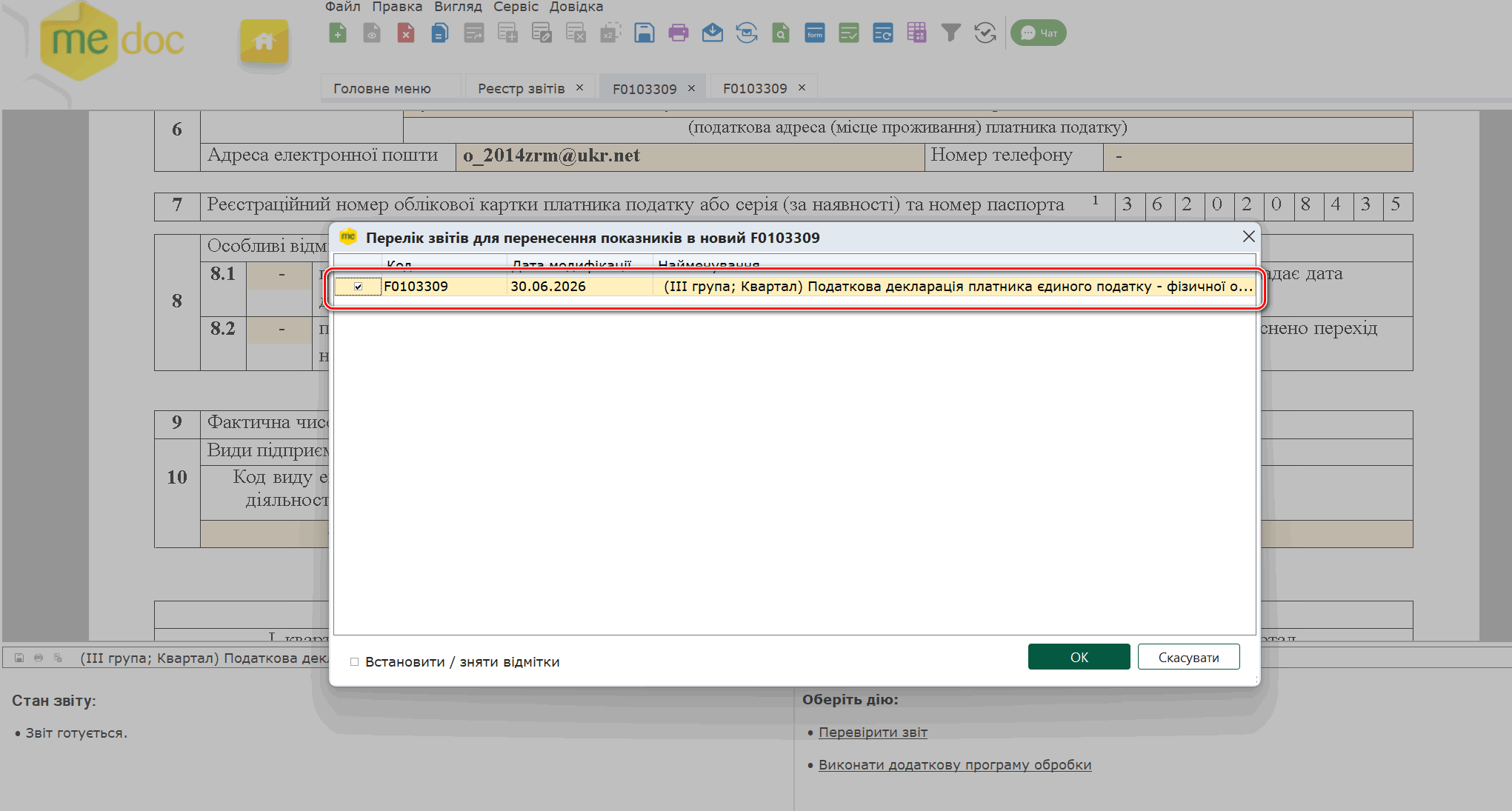The width and height of the screenshot is (1512, 811).
Task: Click the add row icon
Action: [x=508, y=33]
